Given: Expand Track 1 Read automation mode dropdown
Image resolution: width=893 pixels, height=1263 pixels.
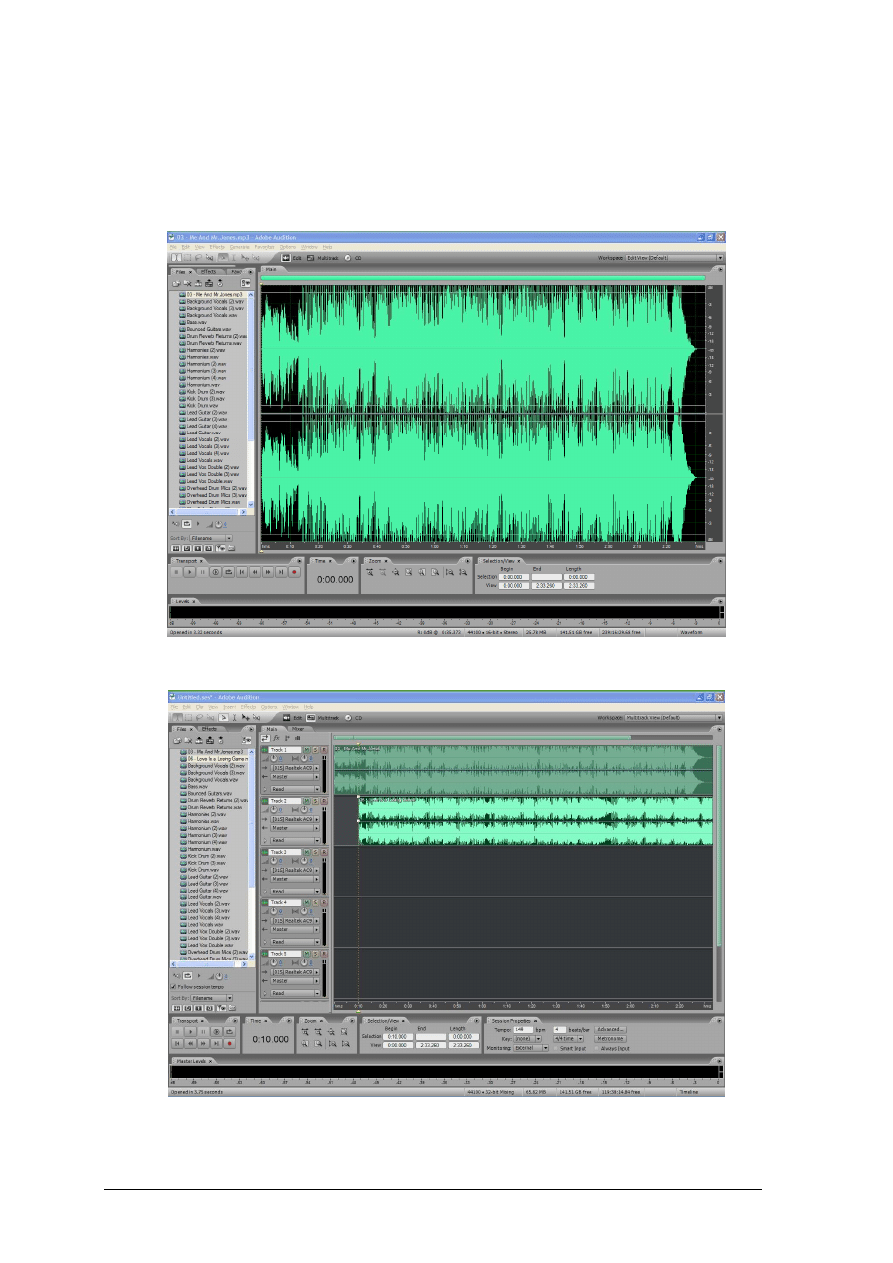Looking at the screenshot, I should click(x=316, y=789).
